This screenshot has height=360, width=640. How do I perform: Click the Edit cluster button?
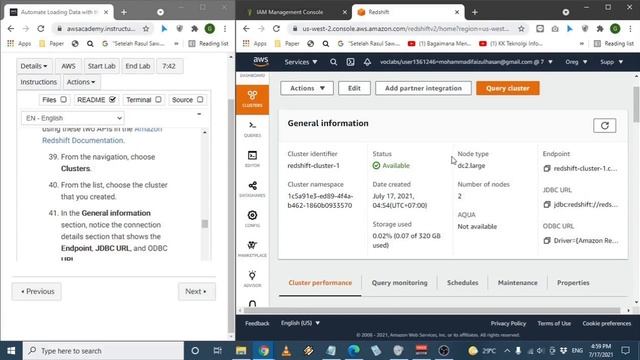click(x=354, y=88)
